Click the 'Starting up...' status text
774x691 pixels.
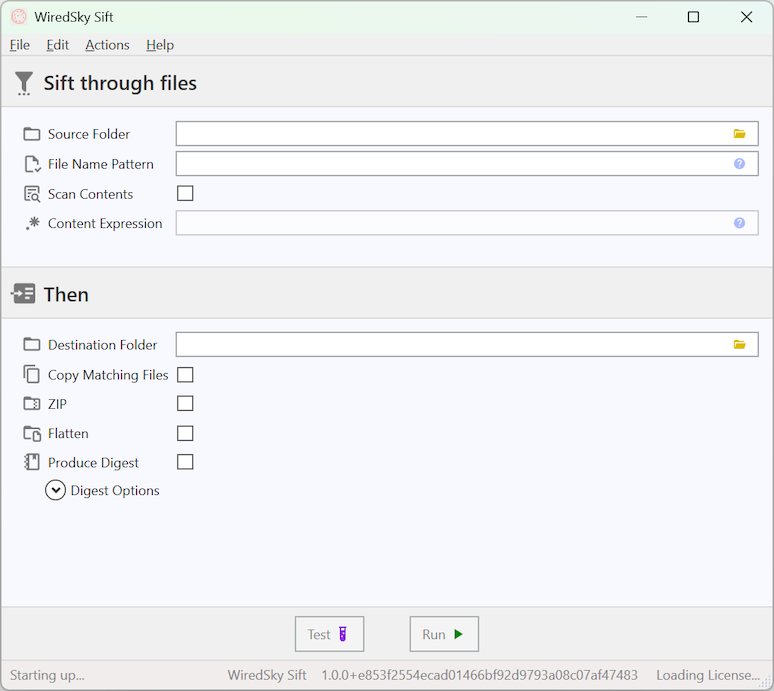[x=47, y=675]
